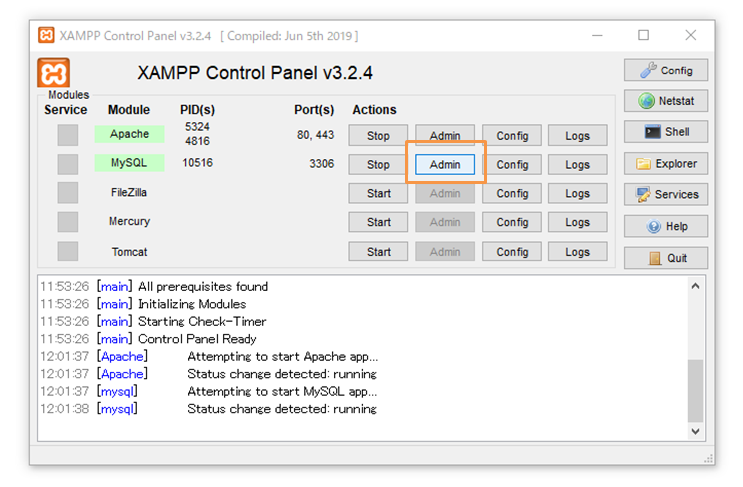This screenshot has width=743, height=487.
Task: Stop the MySQL module
Action: pyautogui.click(x=378, y=164)
